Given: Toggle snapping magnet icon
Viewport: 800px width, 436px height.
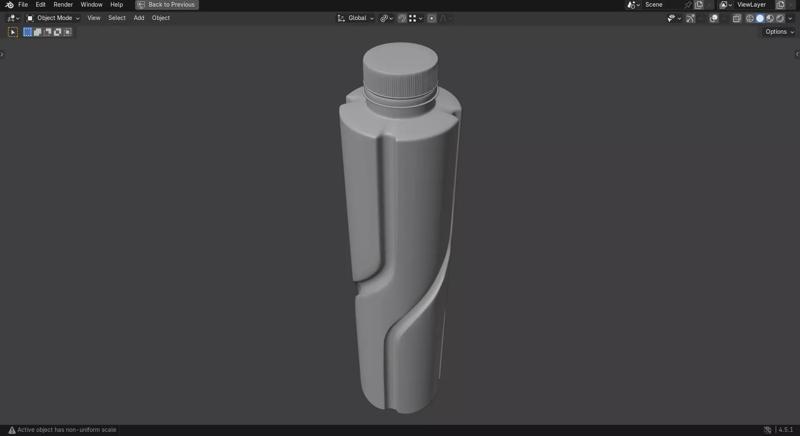Looking at the screenshot, I should click(x=402, y=18).
